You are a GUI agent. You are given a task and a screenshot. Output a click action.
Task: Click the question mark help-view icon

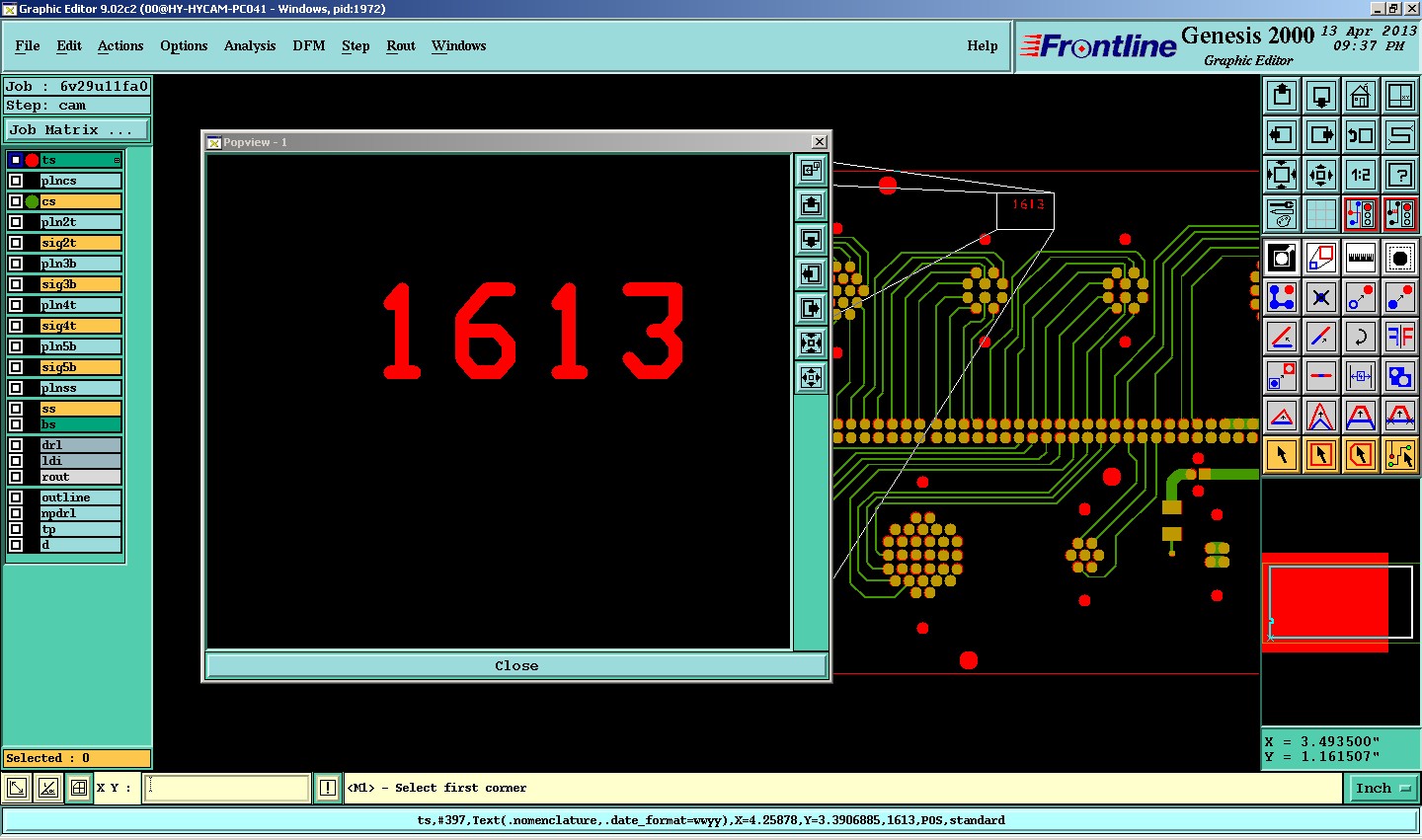coord(1399,175)
